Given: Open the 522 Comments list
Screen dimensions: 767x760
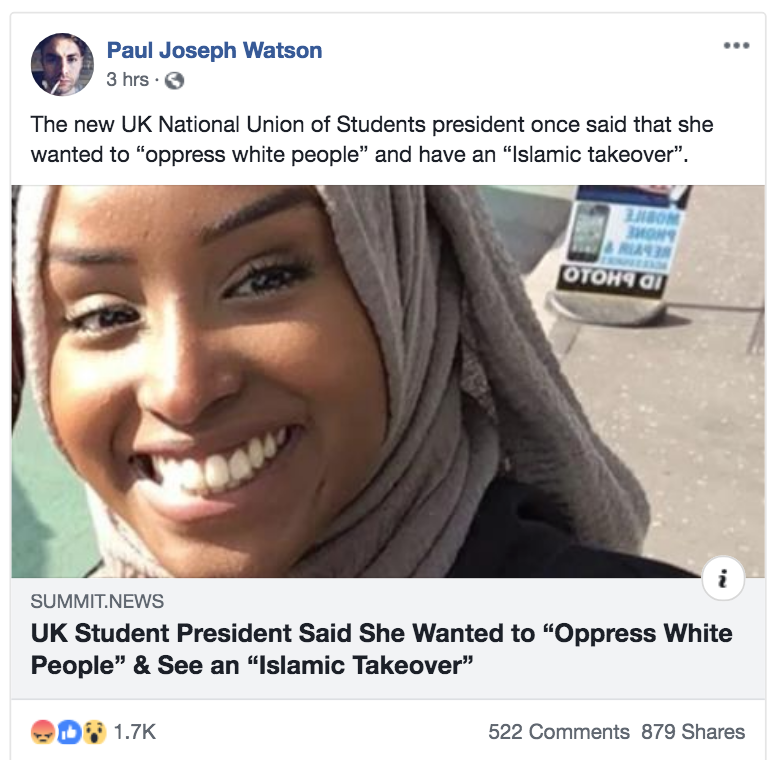Looking at the screenshot, I should click(559, 732).
